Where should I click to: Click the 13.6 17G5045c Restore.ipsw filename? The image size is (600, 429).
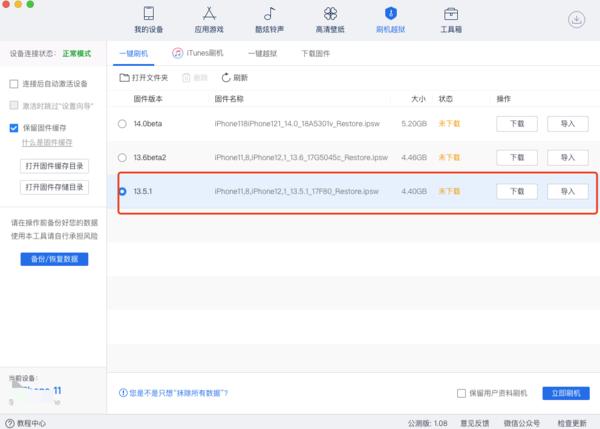click(301, 157)
